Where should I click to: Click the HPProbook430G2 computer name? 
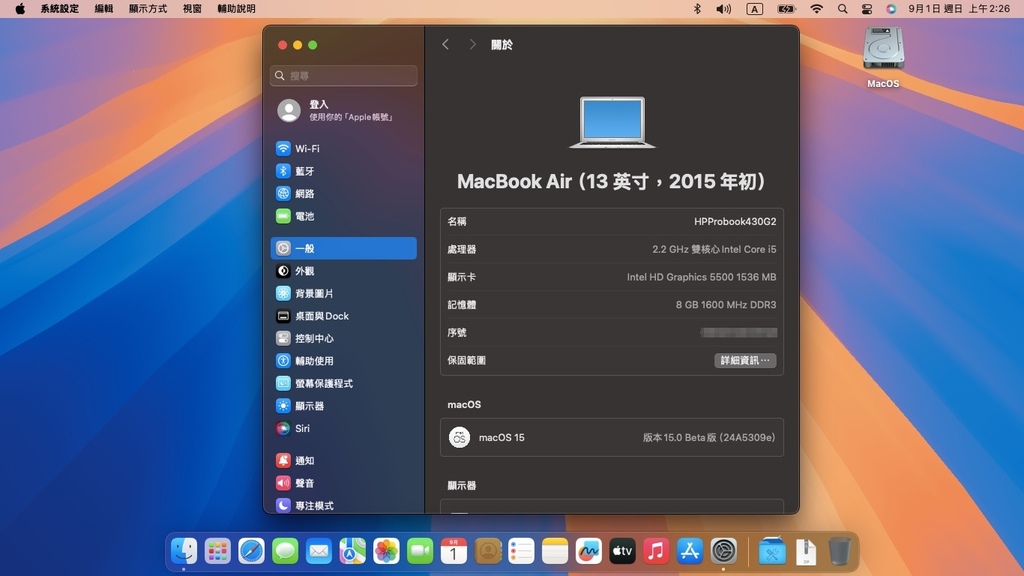coord(735,221)
